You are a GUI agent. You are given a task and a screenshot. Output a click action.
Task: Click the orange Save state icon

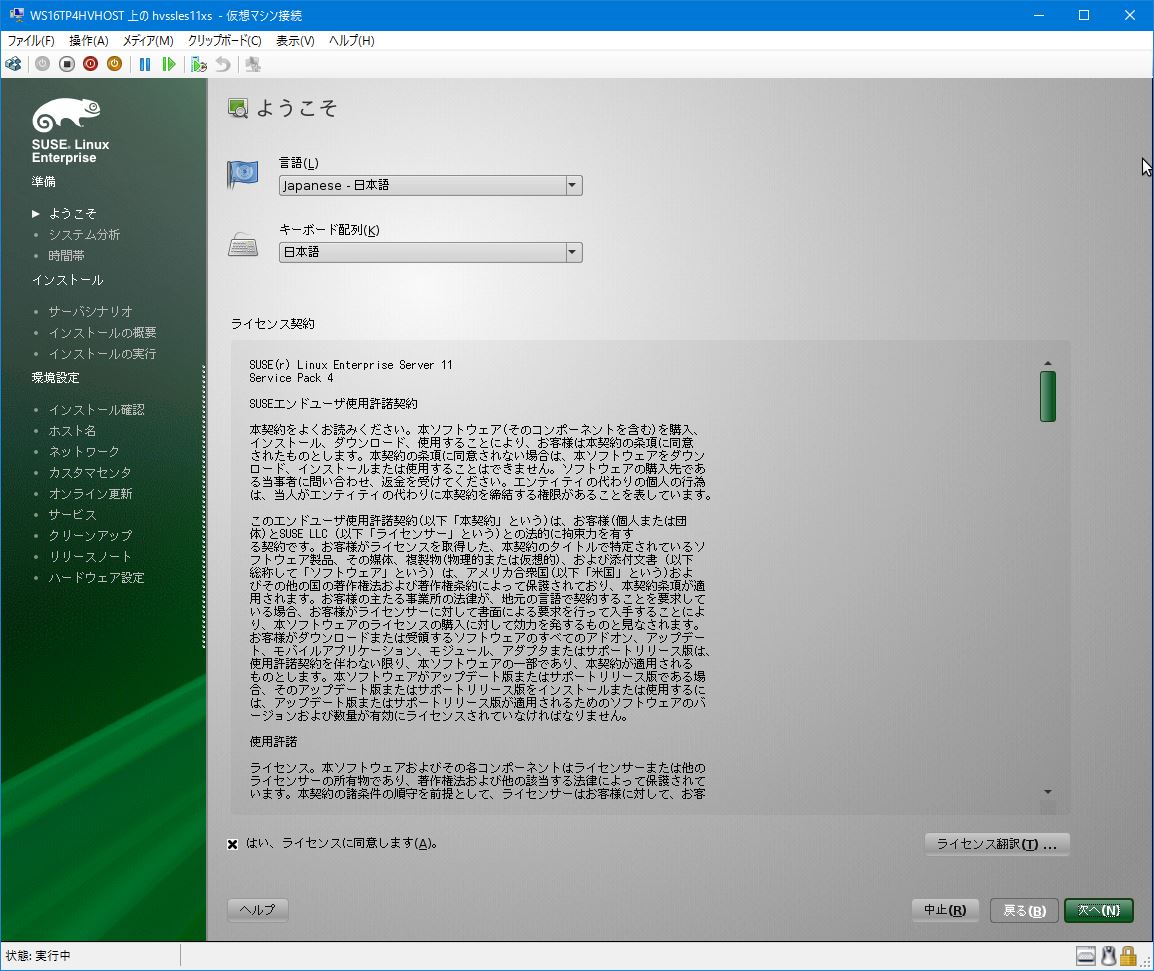tap(114, 65)
